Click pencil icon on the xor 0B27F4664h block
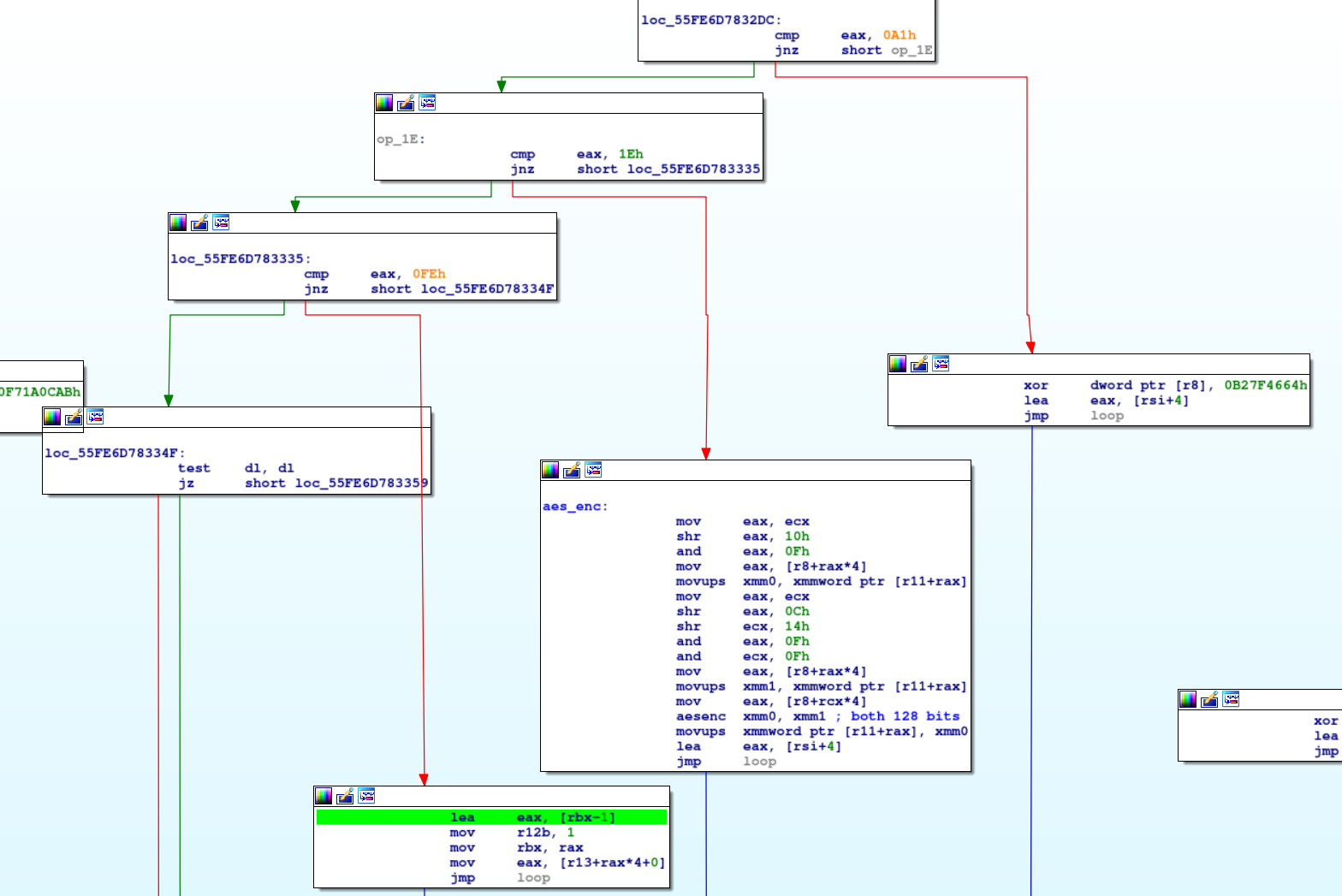This screenshot has width=1342, height=896. (919, 364)
